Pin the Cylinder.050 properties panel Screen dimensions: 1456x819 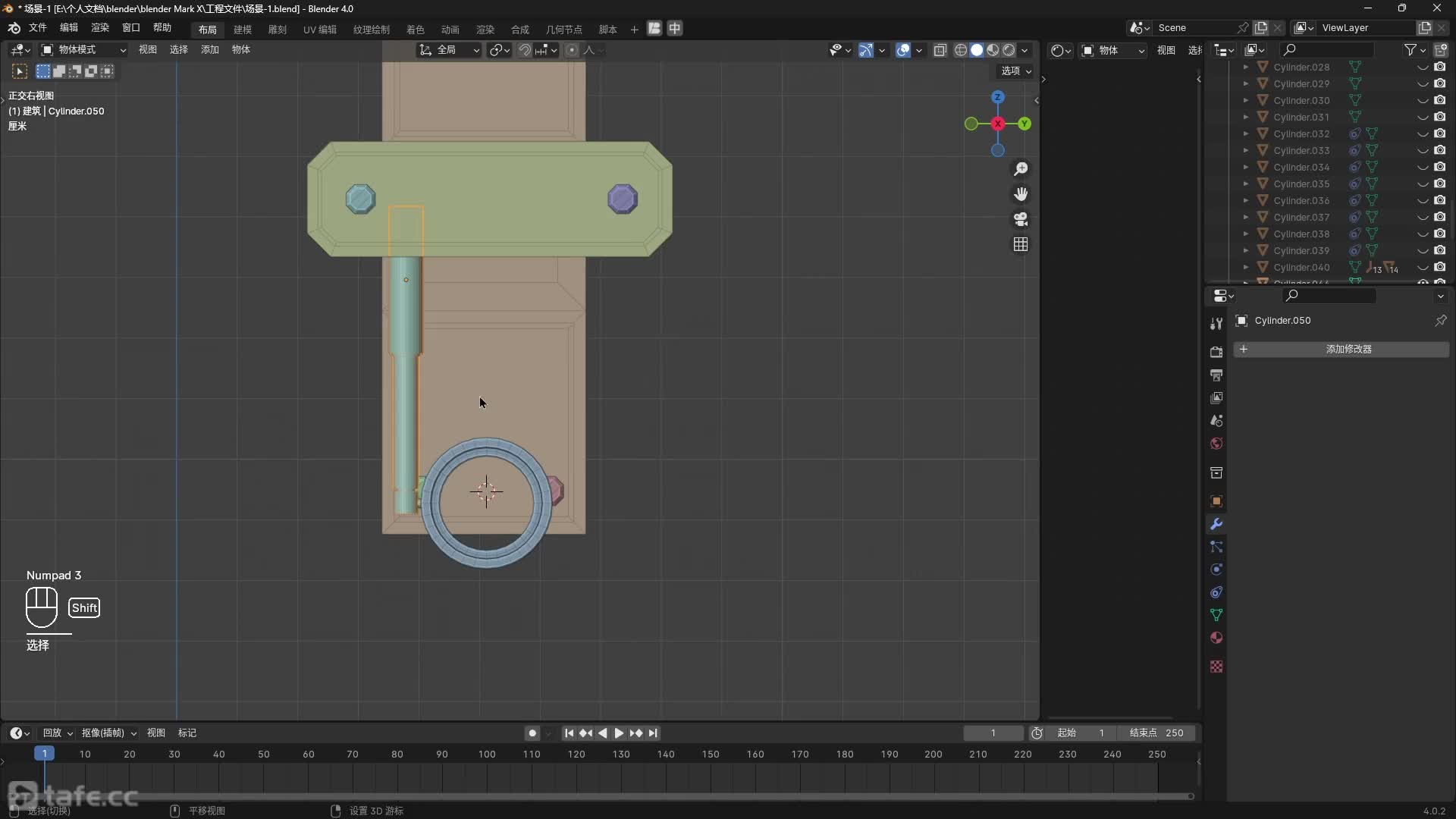1440,321
